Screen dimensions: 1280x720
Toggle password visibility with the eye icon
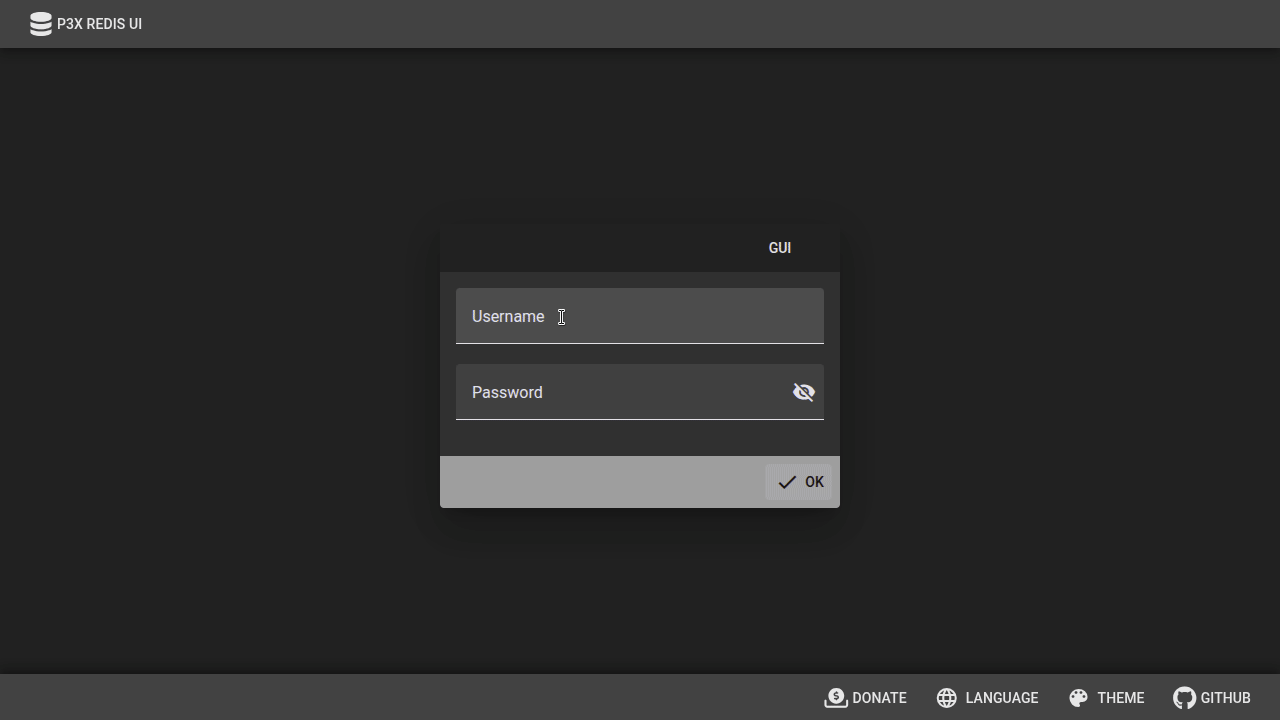coord(803,393)
